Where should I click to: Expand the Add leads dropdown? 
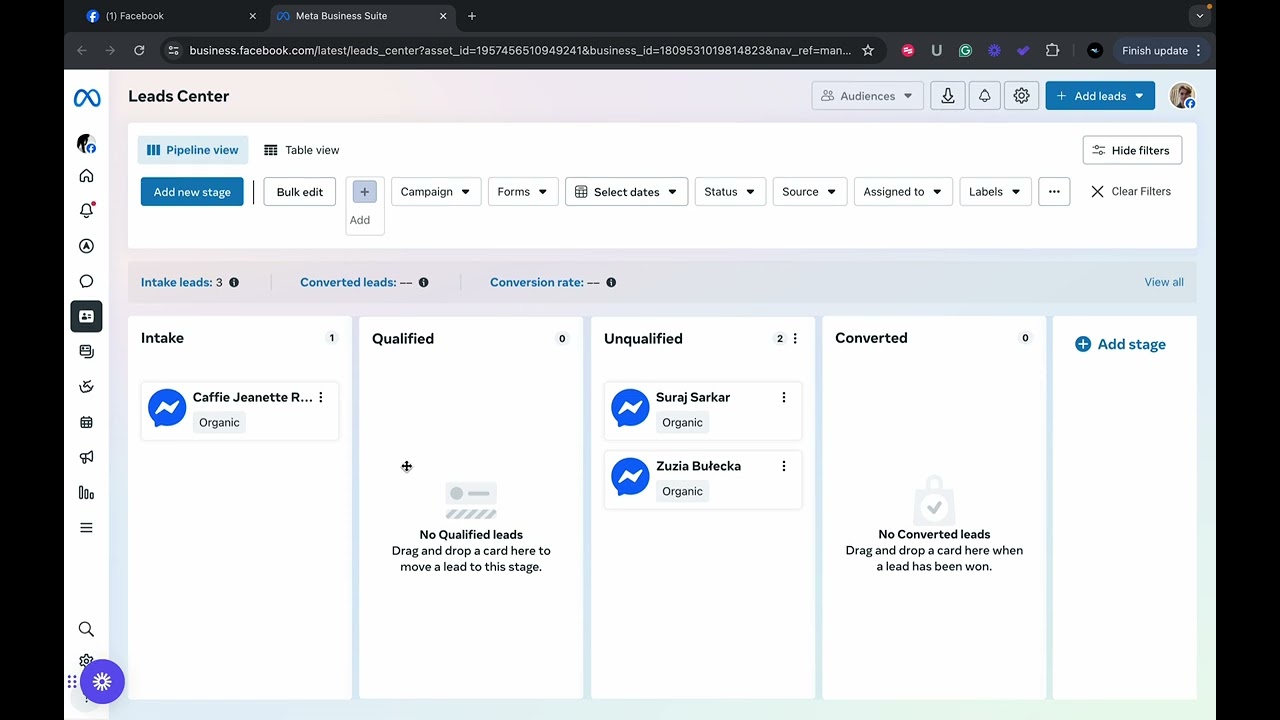[1100, 96]
